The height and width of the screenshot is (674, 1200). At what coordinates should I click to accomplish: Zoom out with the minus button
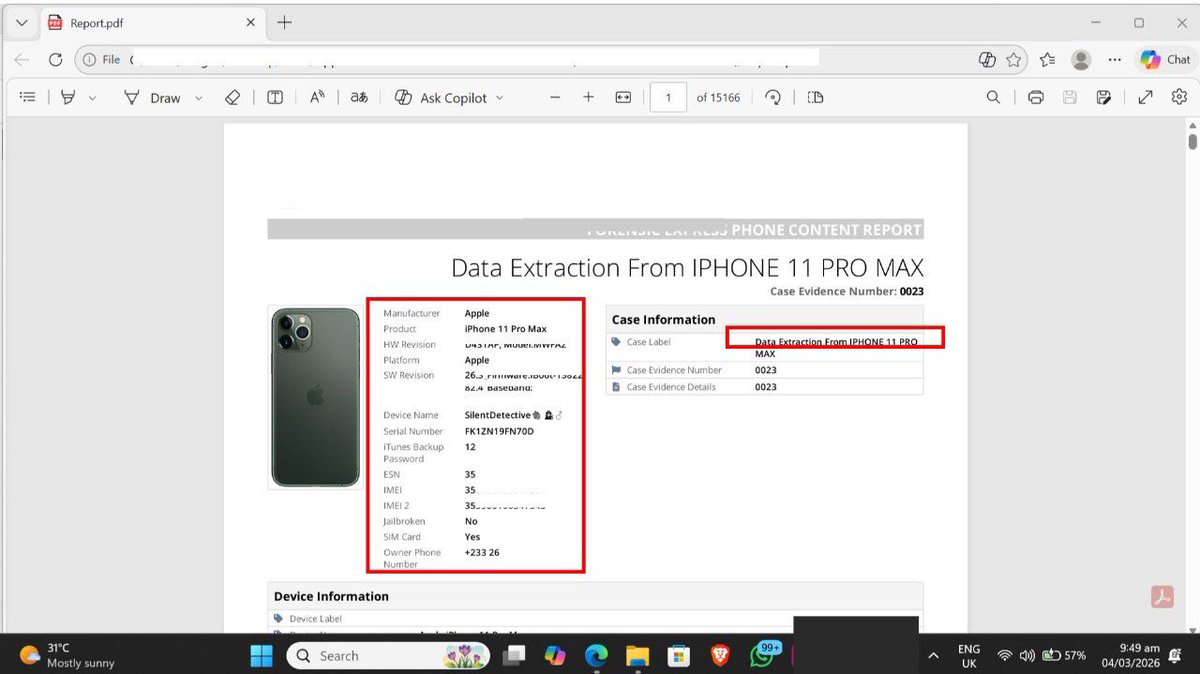point(556,97)
